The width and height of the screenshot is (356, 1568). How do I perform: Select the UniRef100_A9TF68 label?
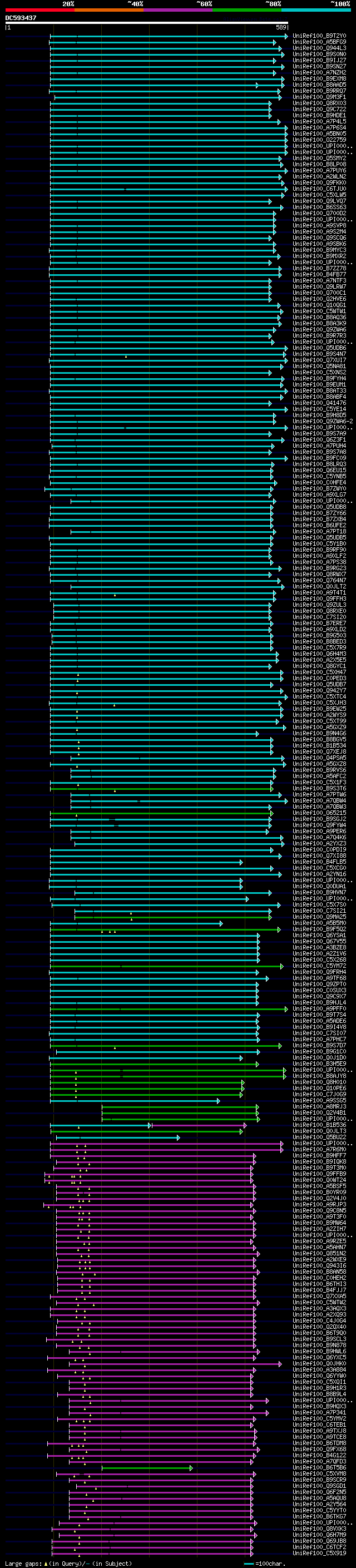(319, 978)
